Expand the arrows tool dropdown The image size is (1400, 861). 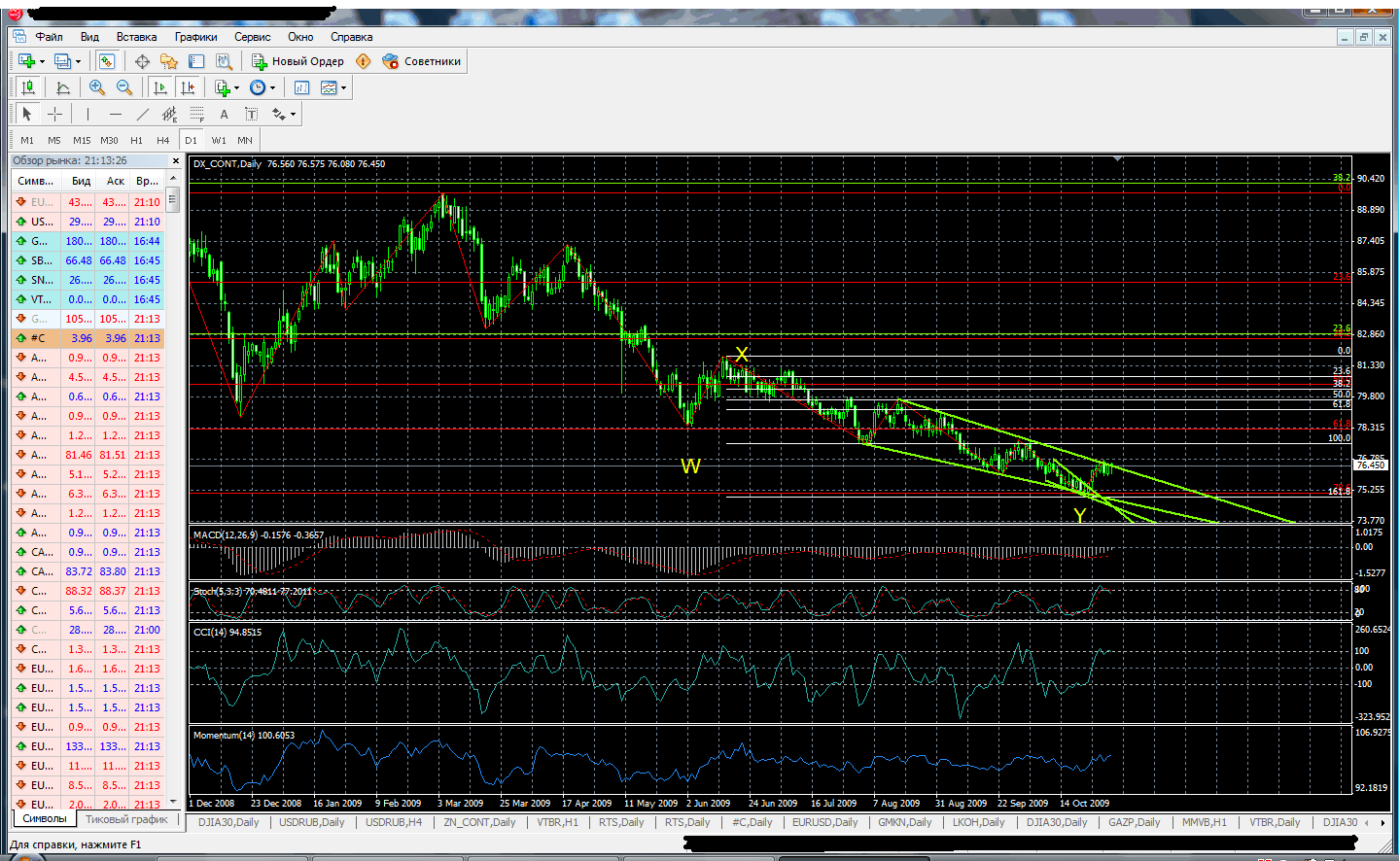tap(293, 114)
